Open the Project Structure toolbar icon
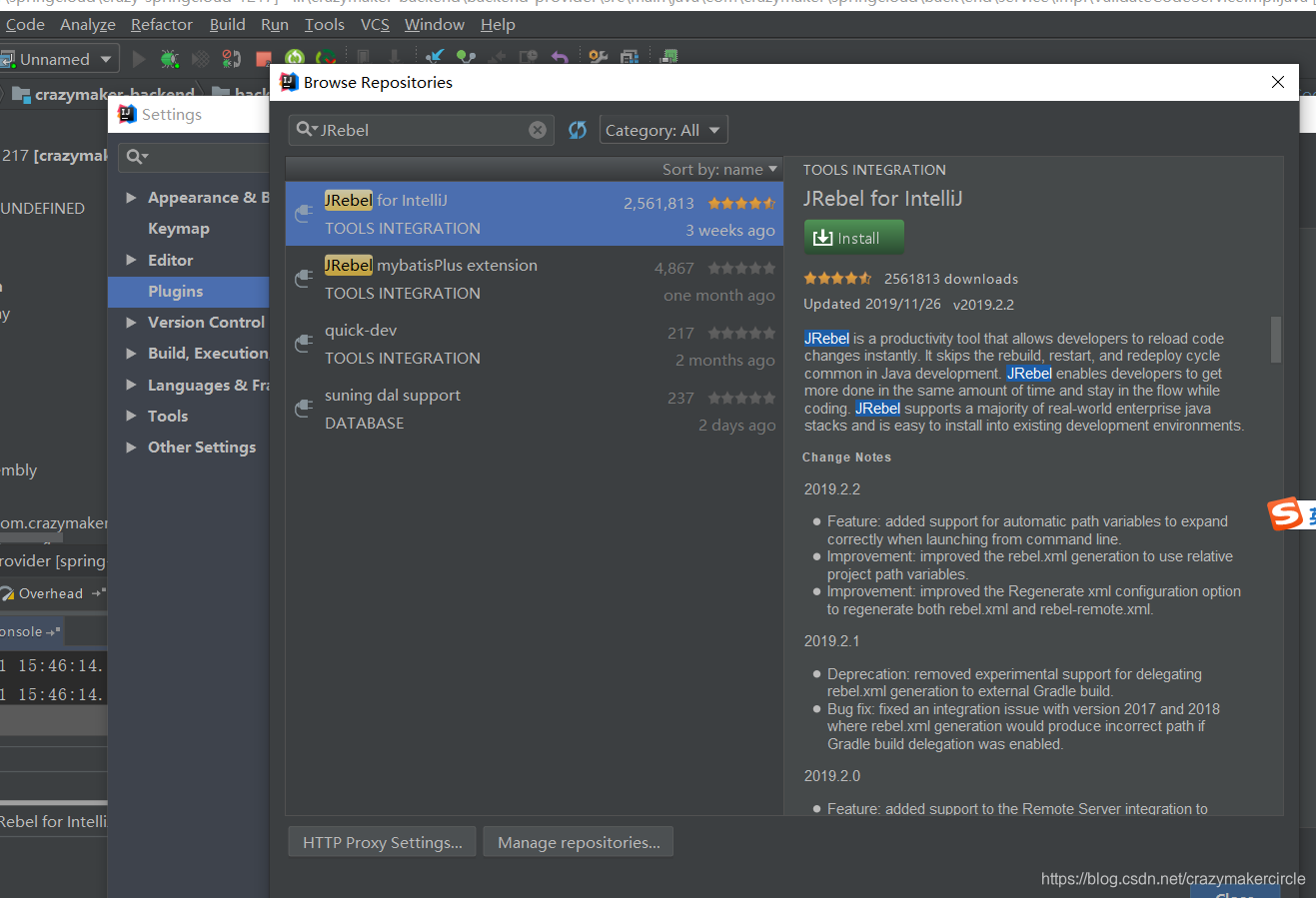This screenshot has height=898, width=1316. [630, 59]
